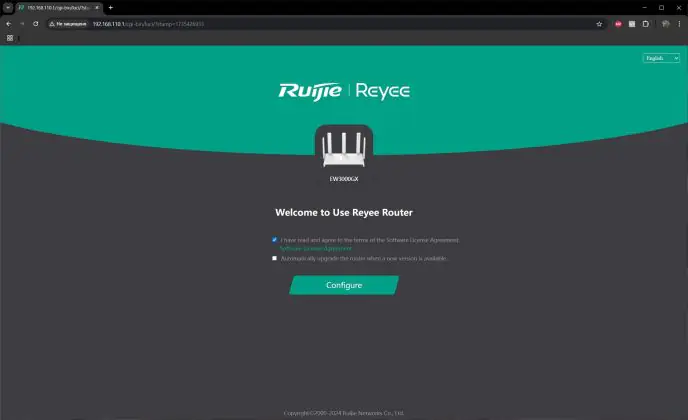Click the copyright Ruijie Networks footer text
This screenshot has width=688, height=420.
344,413
